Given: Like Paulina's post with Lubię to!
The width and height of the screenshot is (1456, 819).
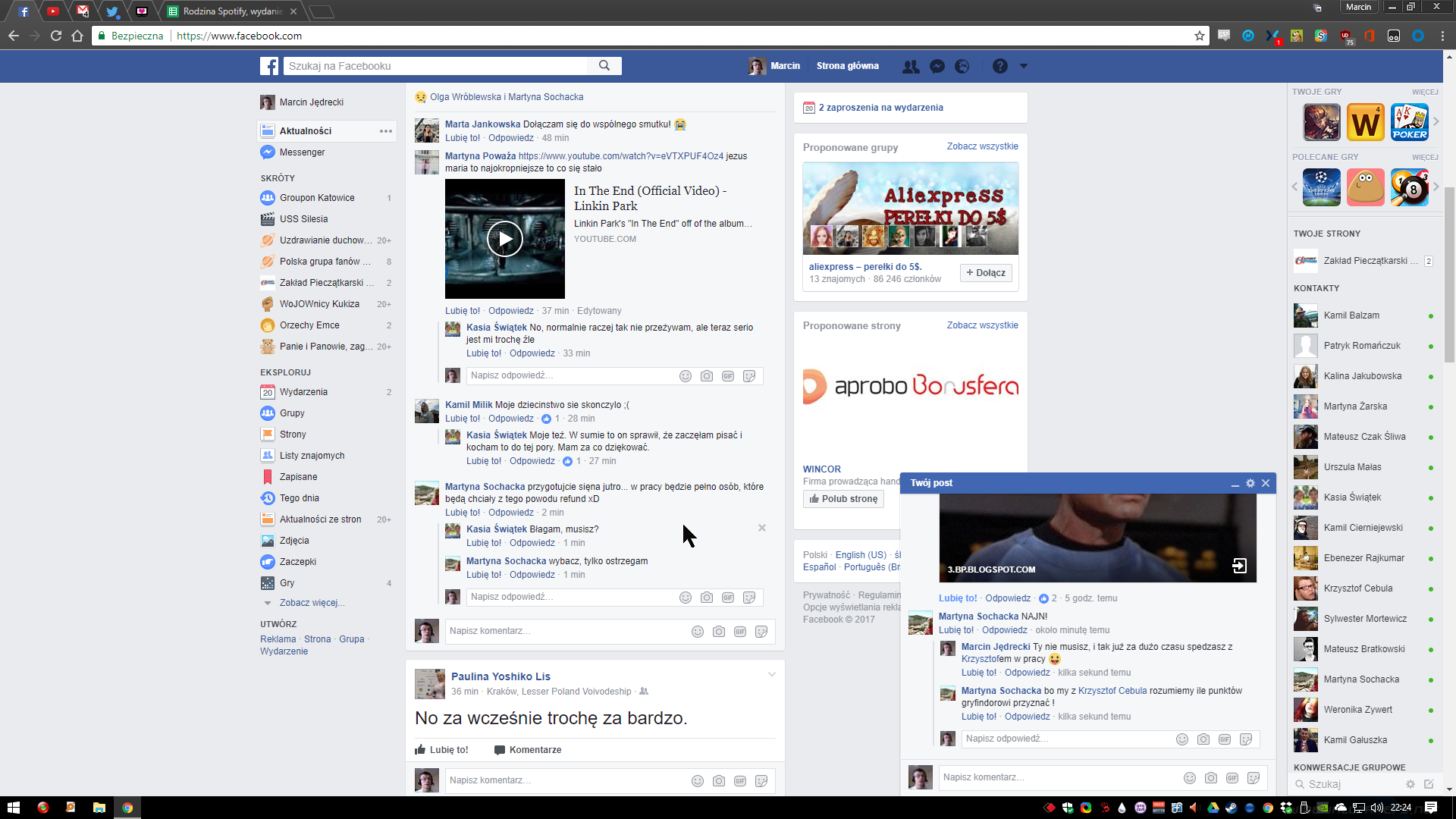Looking at the screenshot, I should click(442, 750).
